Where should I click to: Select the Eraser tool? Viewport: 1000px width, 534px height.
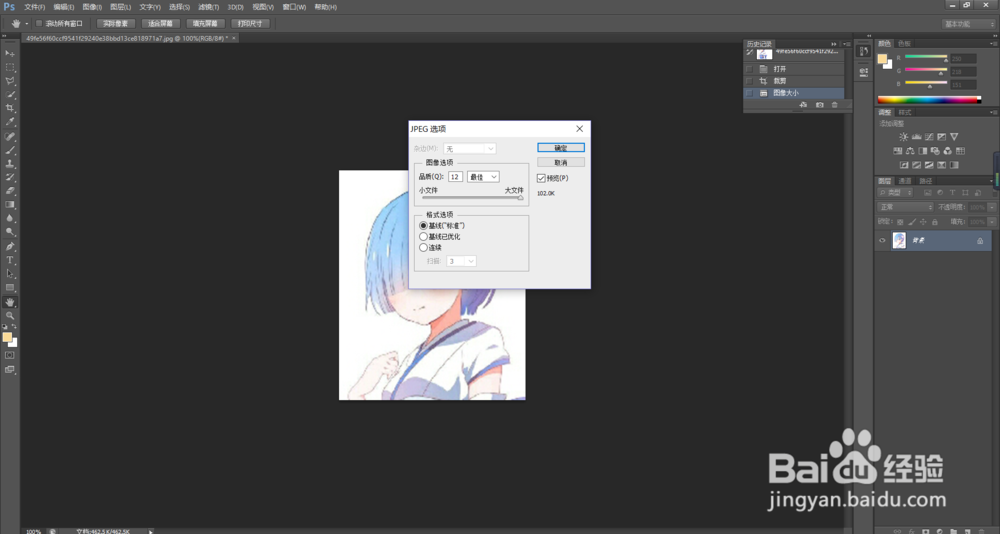tap(10, 191)
